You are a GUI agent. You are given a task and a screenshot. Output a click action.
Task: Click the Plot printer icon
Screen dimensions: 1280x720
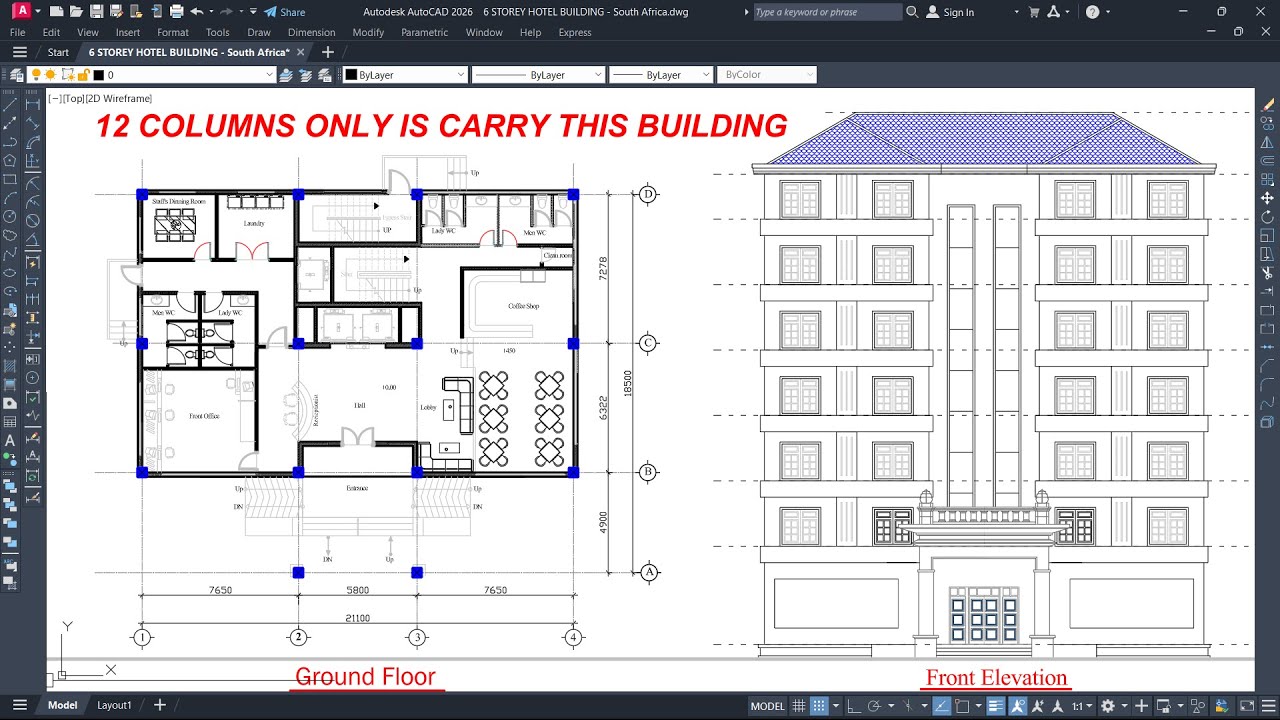[x=176, y=12]
